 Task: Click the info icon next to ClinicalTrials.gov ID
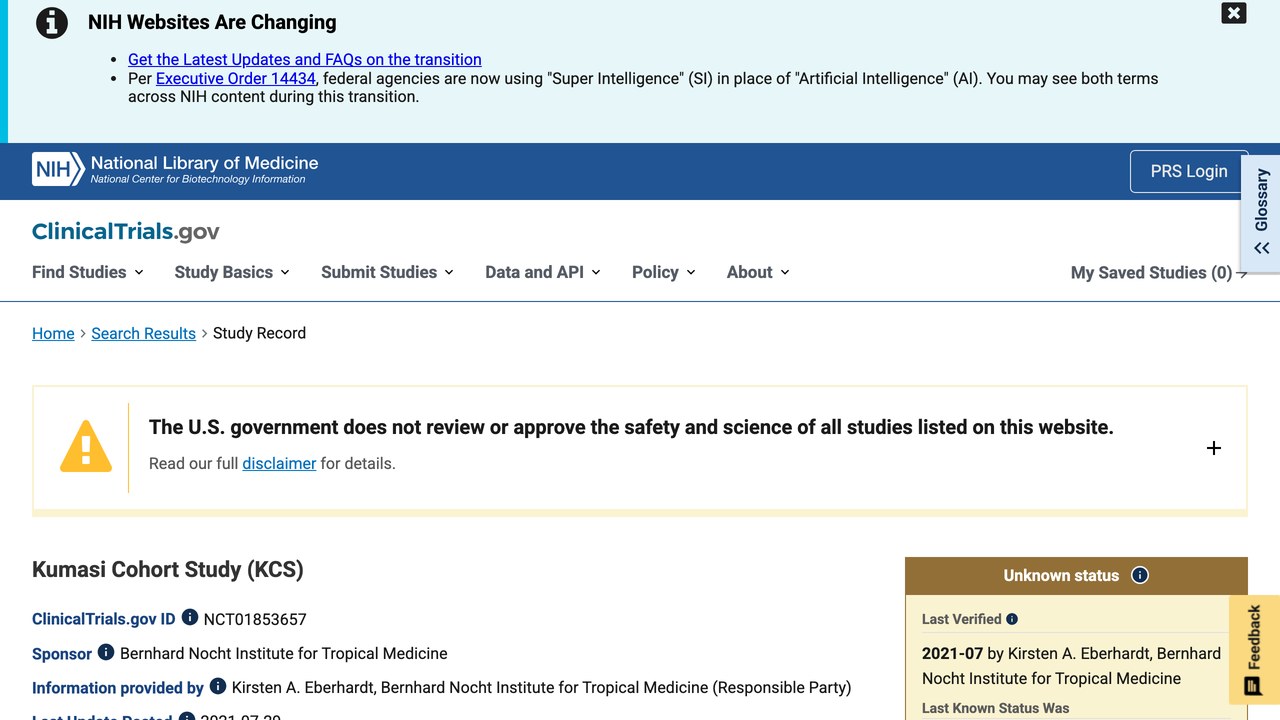click(x=190, y=618)
